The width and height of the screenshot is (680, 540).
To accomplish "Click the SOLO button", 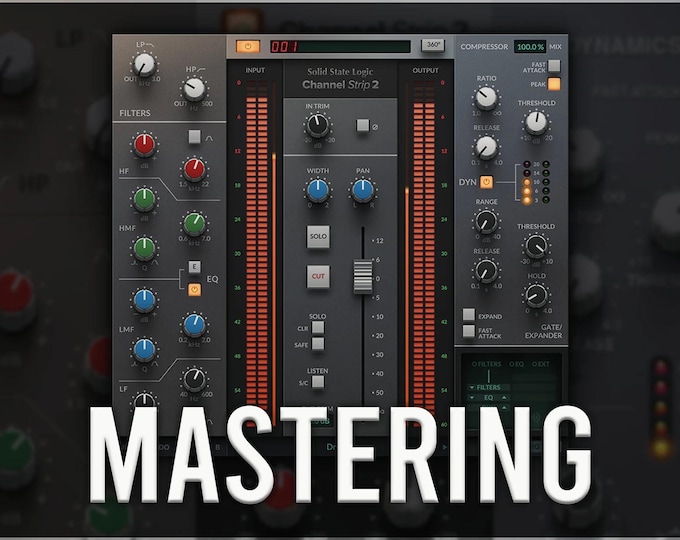I will pos(318,236).
